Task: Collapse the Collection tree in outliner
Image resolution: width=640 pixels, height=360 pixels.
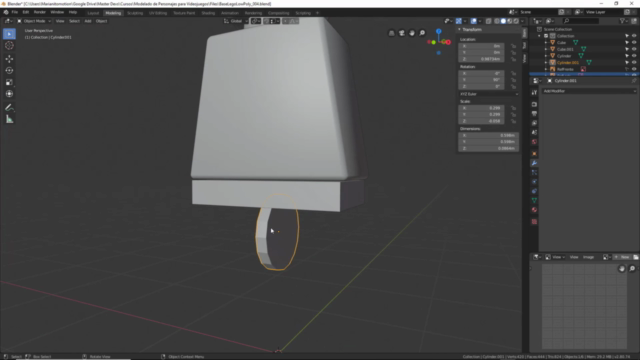Action: tap(539, 36)
